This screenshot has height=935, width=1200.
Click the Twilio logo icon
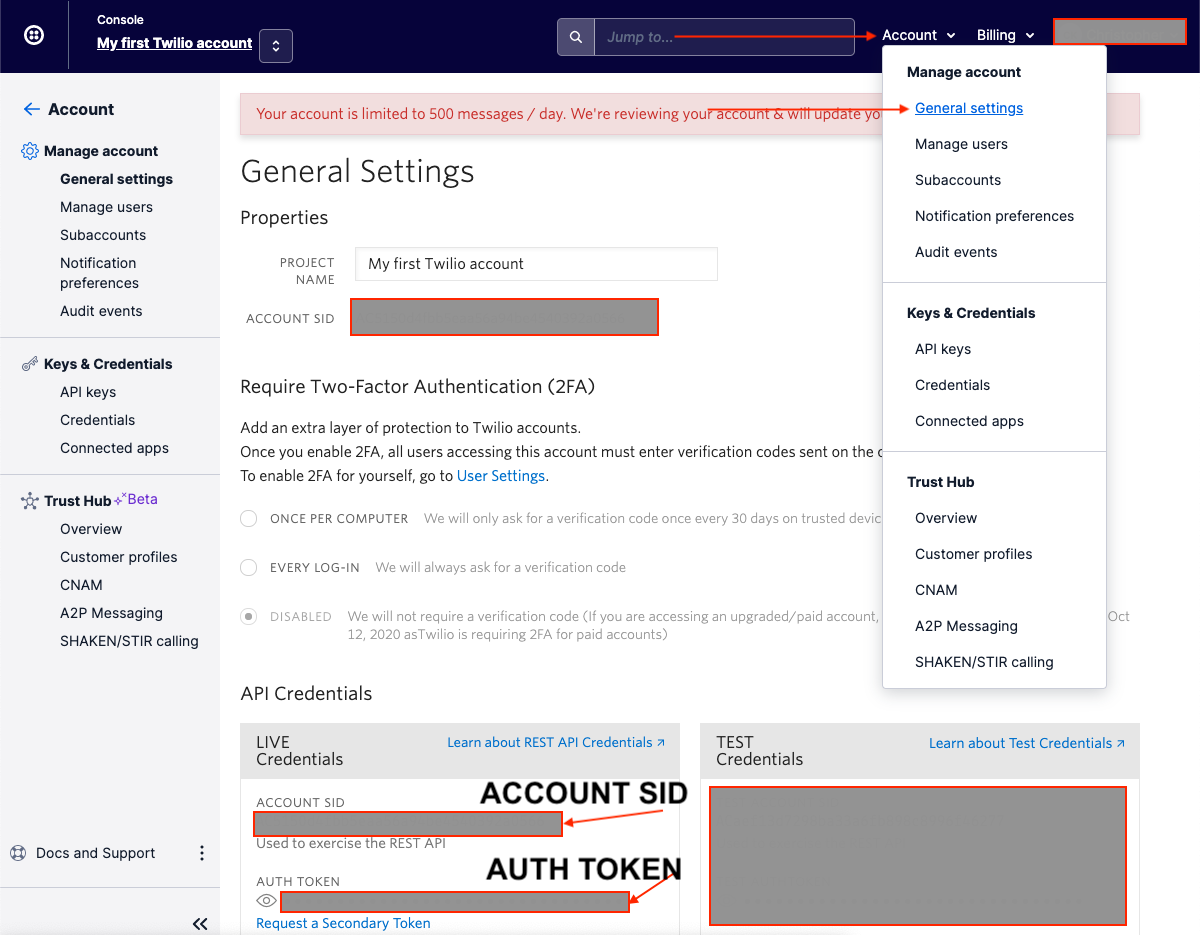[33, 35]
